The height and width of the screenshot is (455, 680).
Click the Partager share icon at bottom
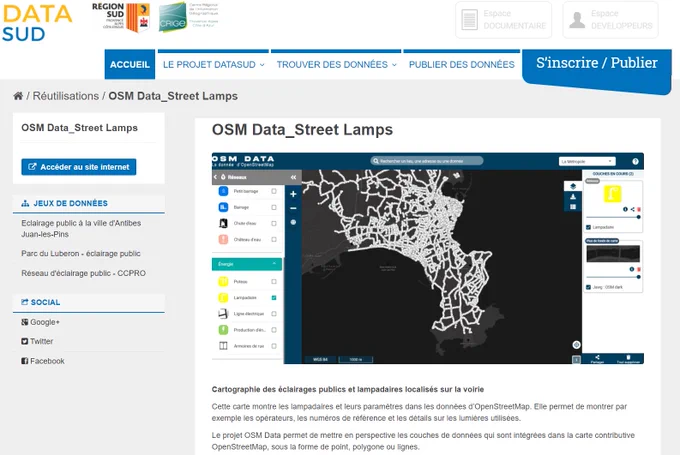pyautogui.click(x=597, y=359)
